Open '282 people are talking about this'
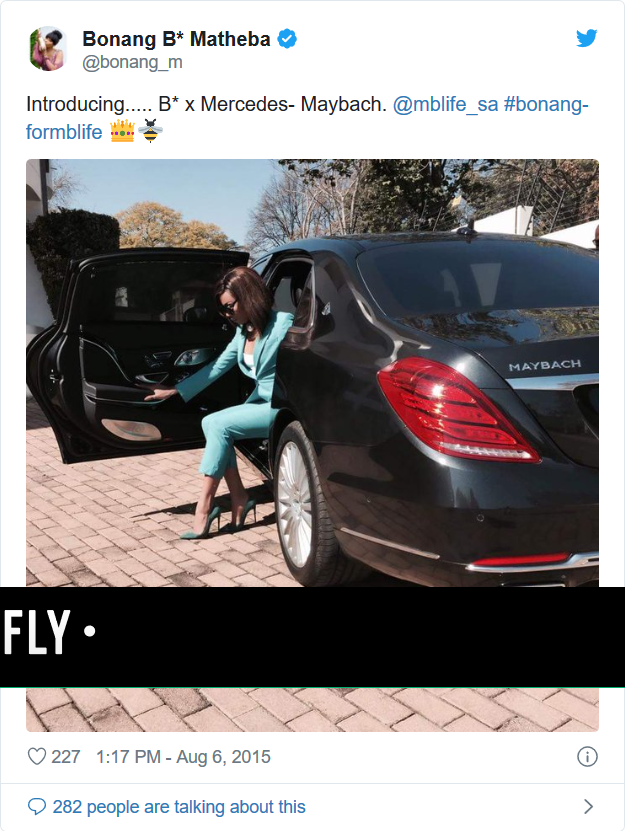The height and width of the screenshot is (831, 625). click(x=179, y=807)
